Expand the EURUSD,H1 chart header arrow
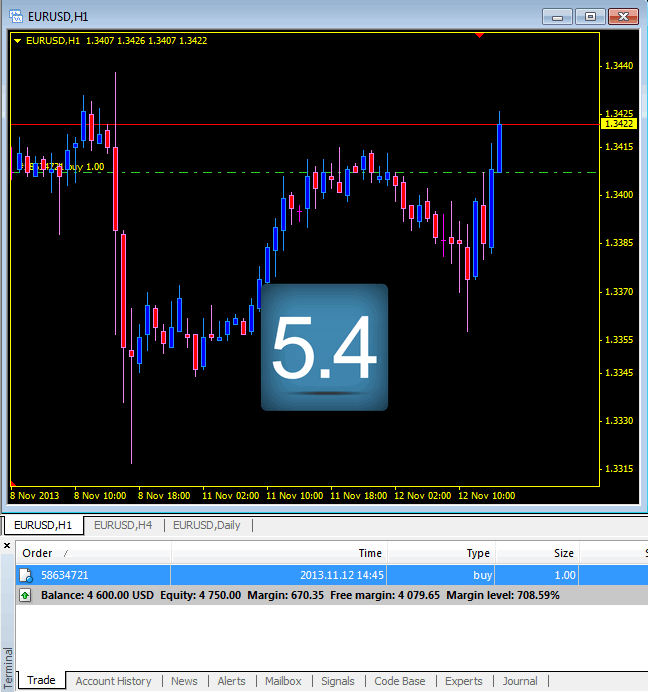The width and height of the screenshot is (648, 692). (x=18, y=41)
